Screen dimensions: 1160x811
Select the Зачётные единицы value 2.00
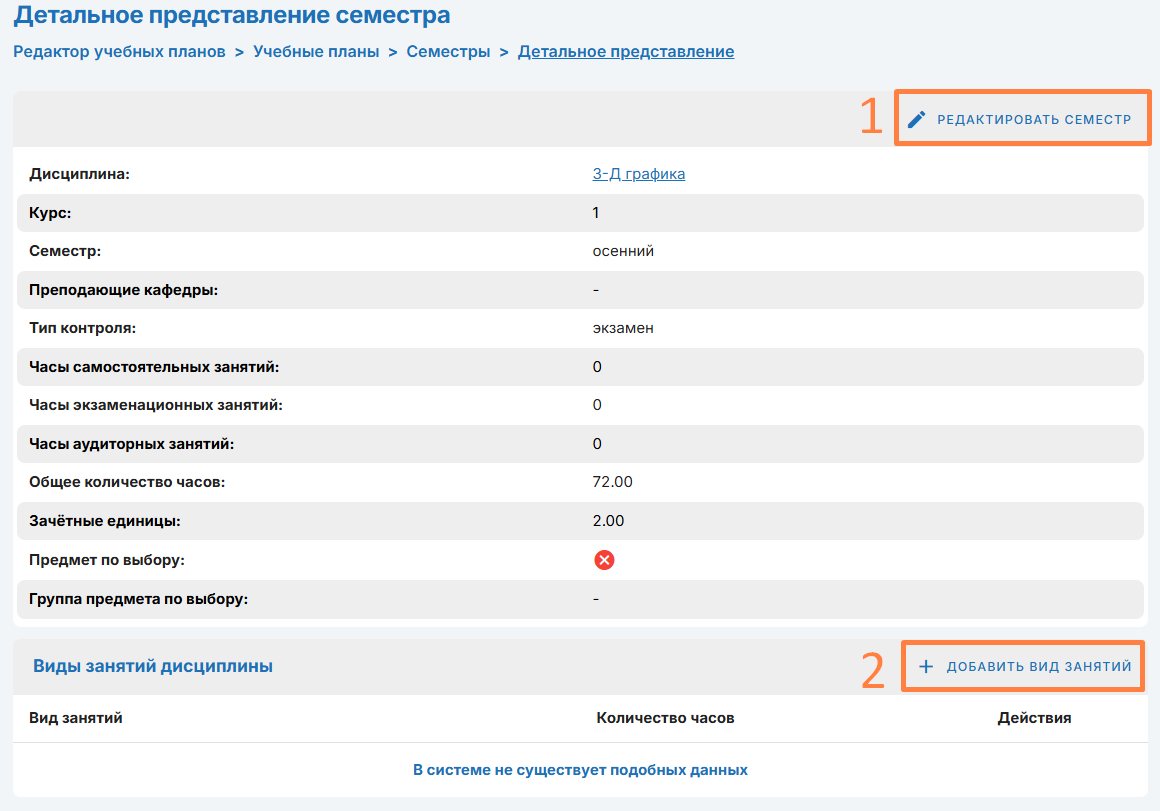click(x=608, y=521)
